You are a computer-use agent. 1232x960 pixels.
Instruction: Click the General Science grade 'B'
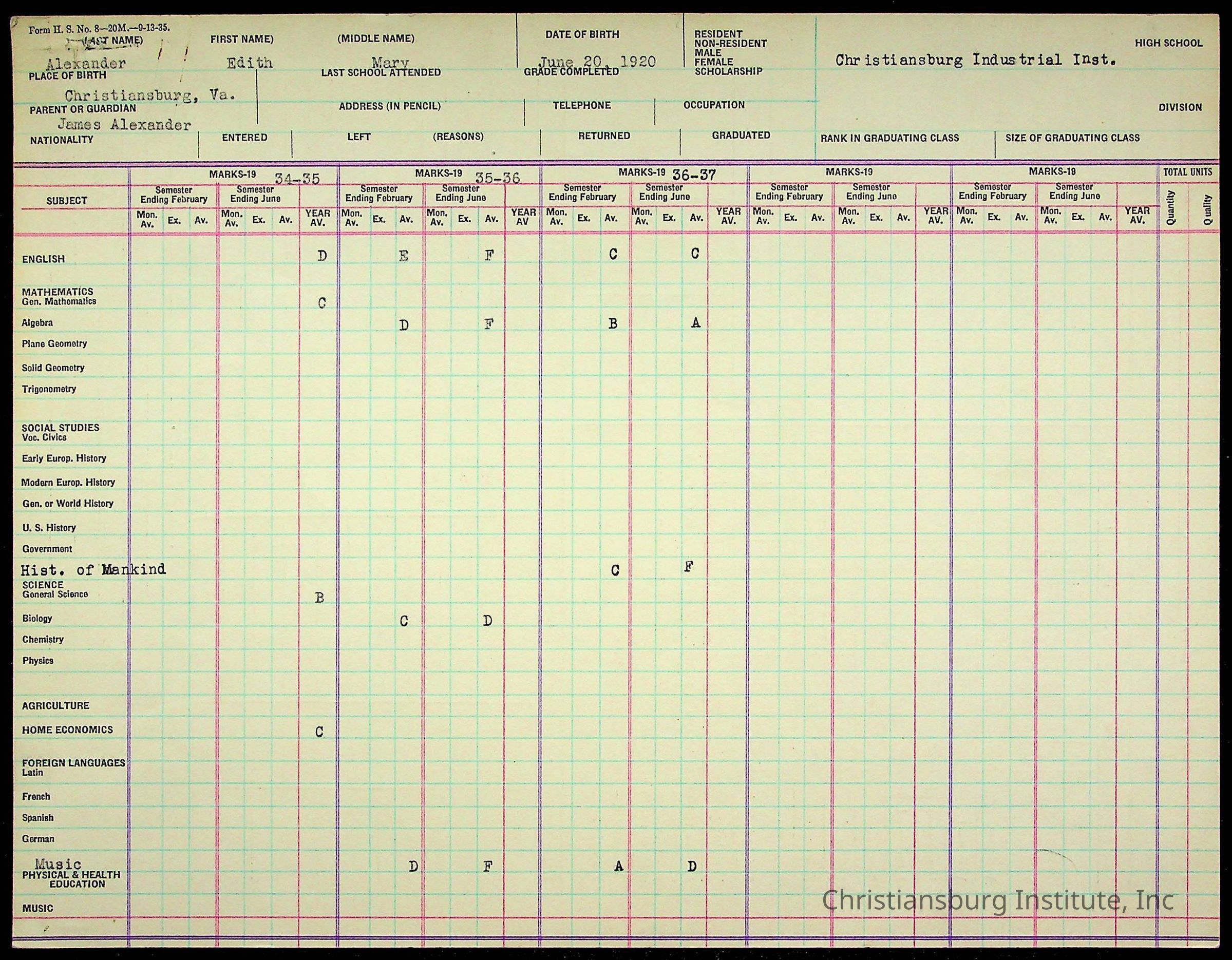point(319,598)
